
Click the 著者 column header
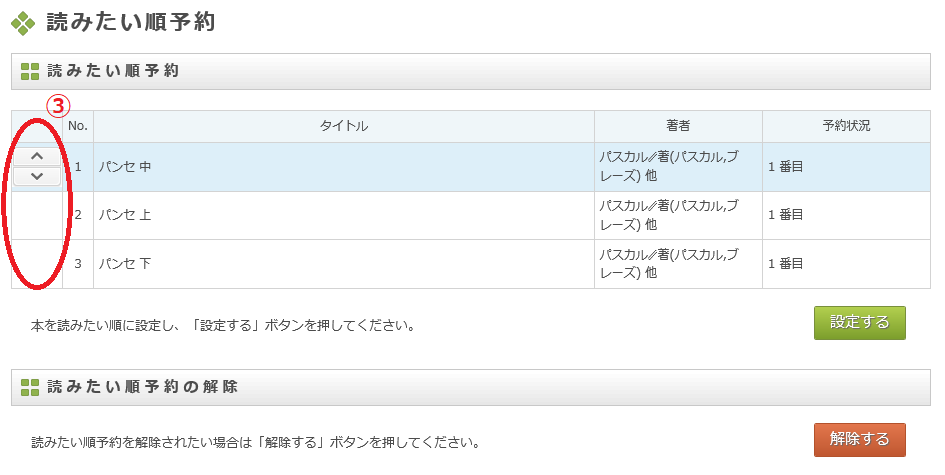[678, 126]
